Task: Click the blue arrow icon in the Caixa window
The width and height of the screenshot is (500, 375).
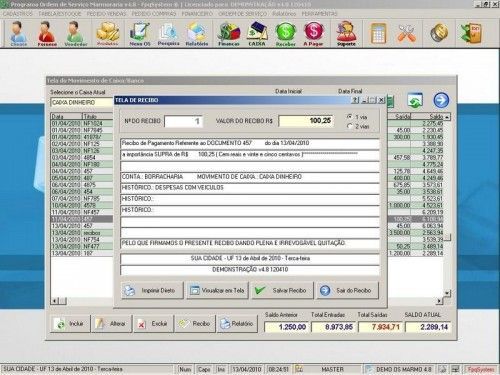Action: point(441,100)
